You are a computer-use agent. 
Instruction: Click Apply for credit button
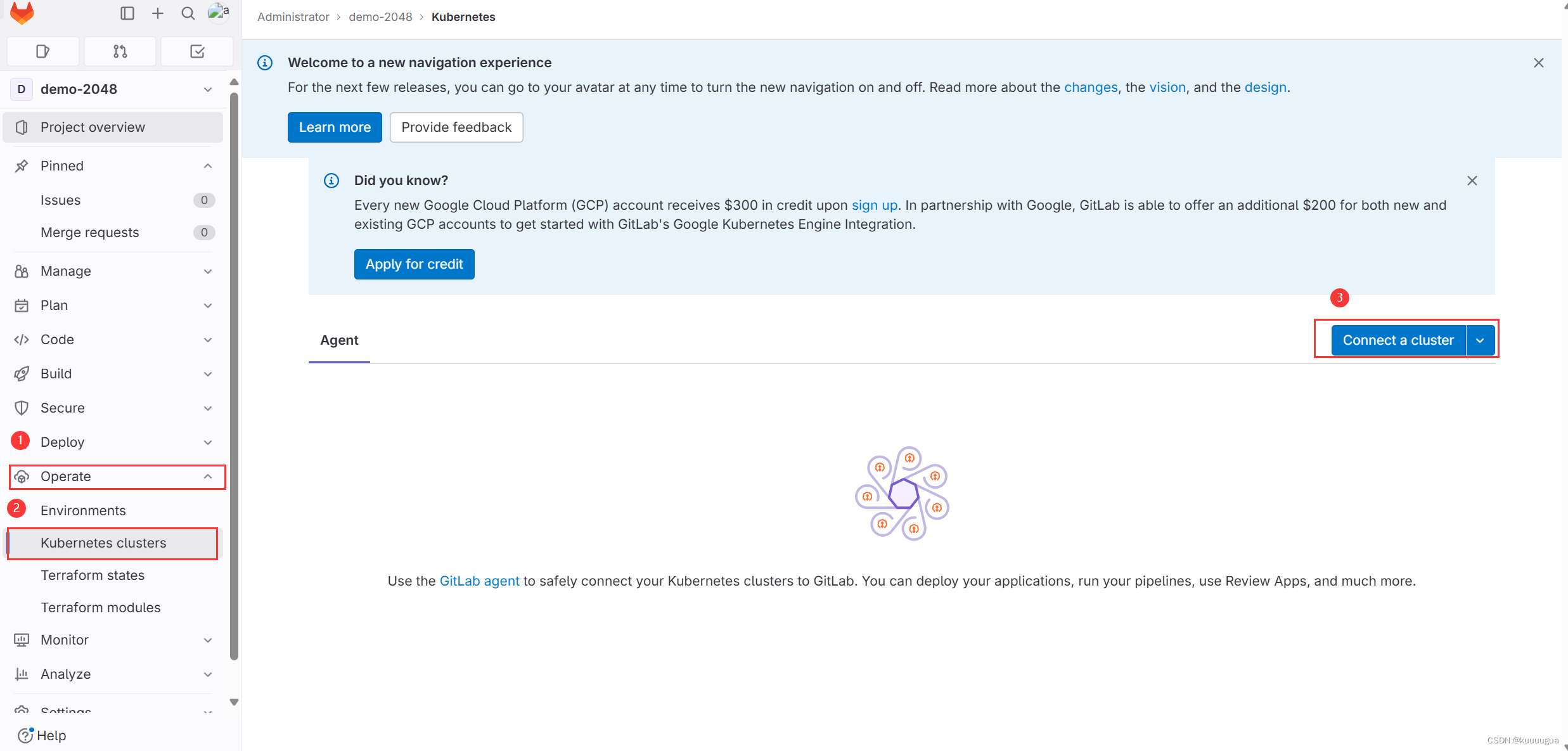tap(414, 263)
